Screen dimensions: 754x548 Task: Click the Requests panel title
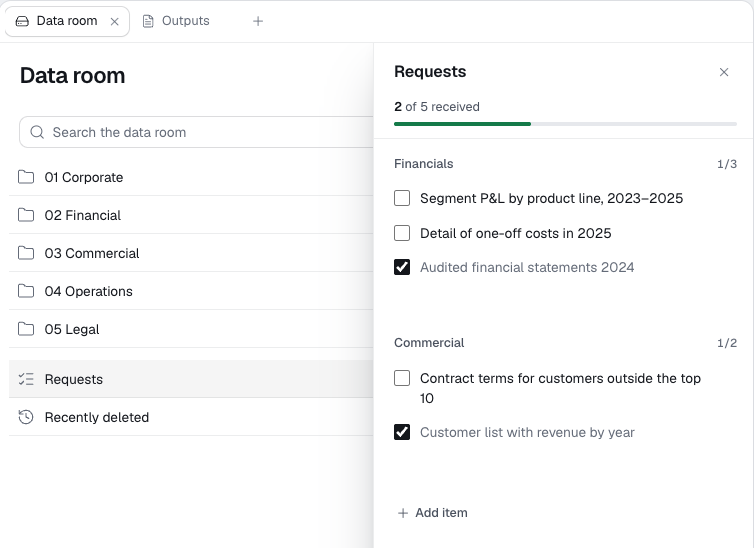click(430, 72)
